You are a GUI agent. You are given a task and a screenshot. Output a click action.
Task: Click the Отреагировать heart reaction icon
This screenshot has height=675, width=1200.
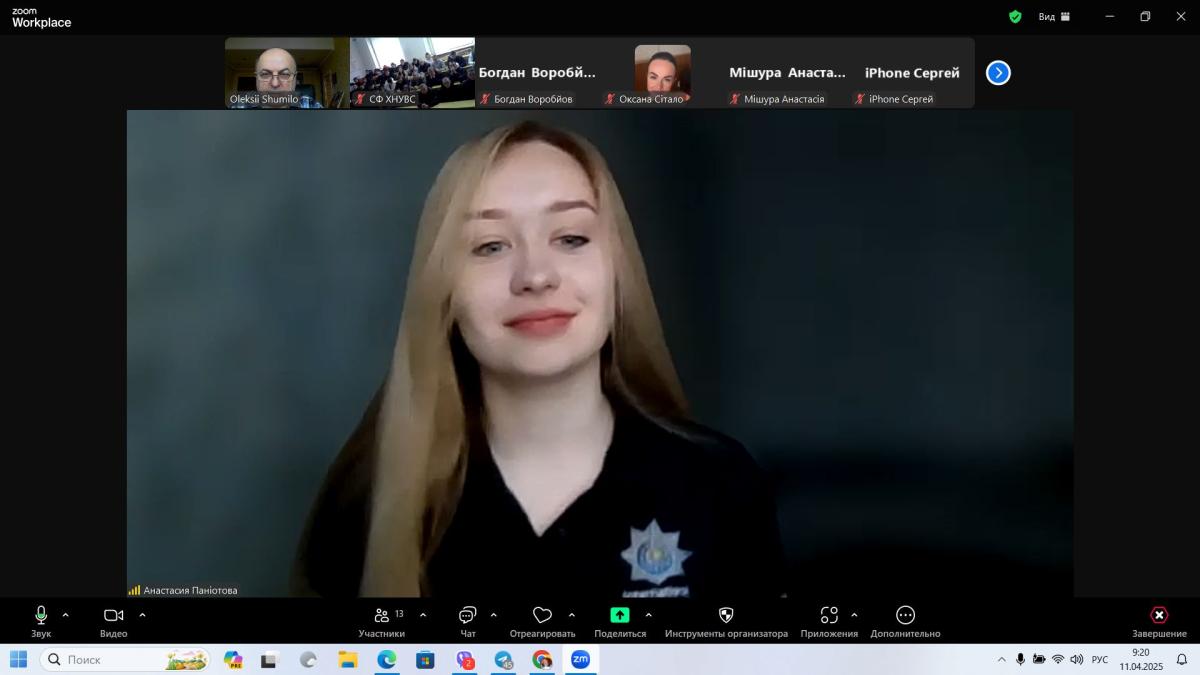542,616
